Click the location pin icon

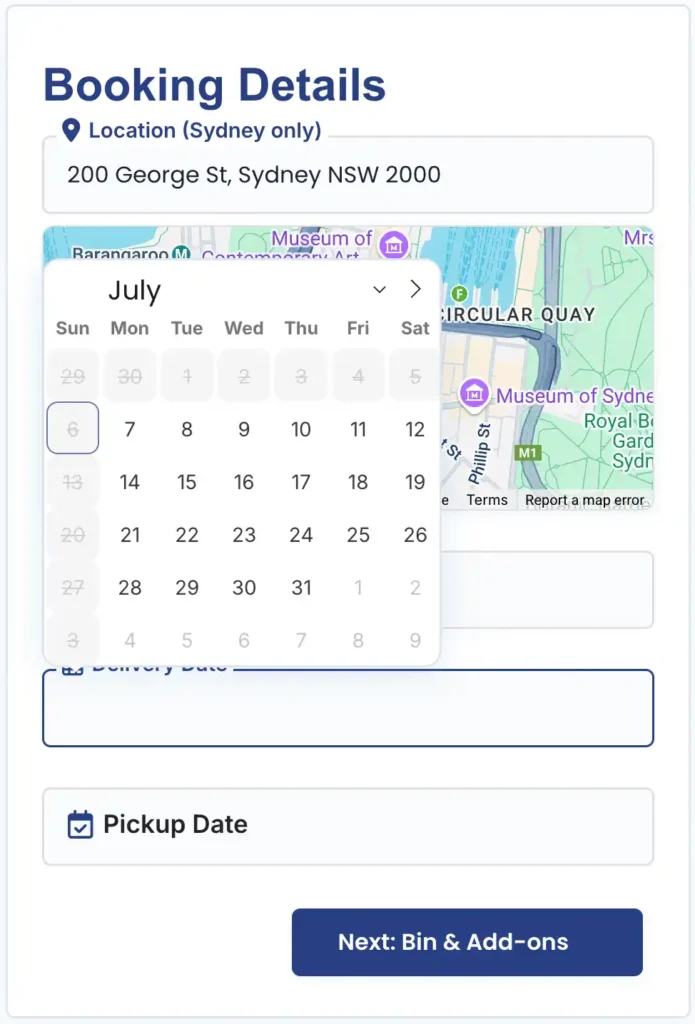tap(71, 131)
